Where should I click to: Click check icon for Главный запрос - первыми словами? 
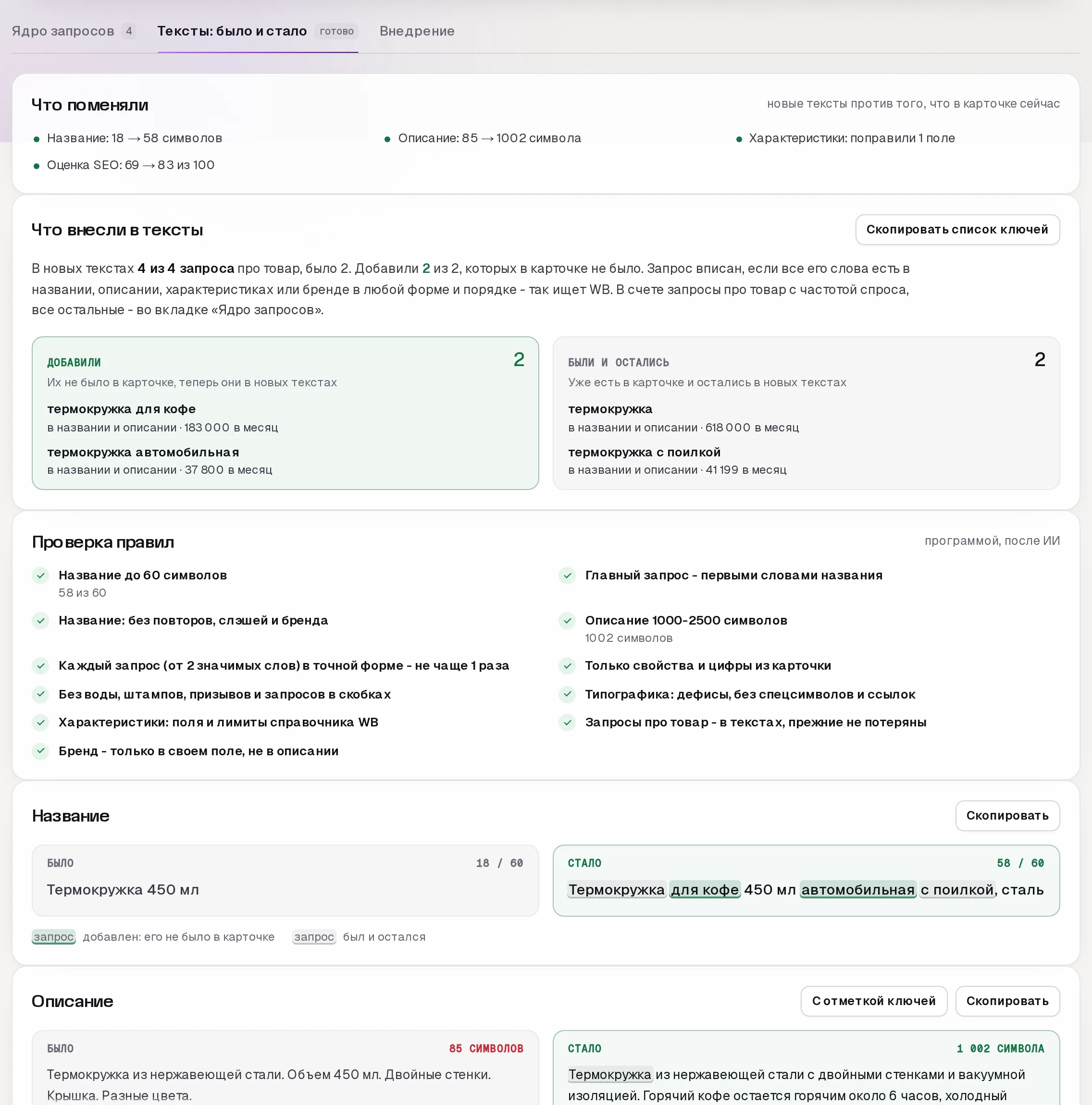point(567,576)
